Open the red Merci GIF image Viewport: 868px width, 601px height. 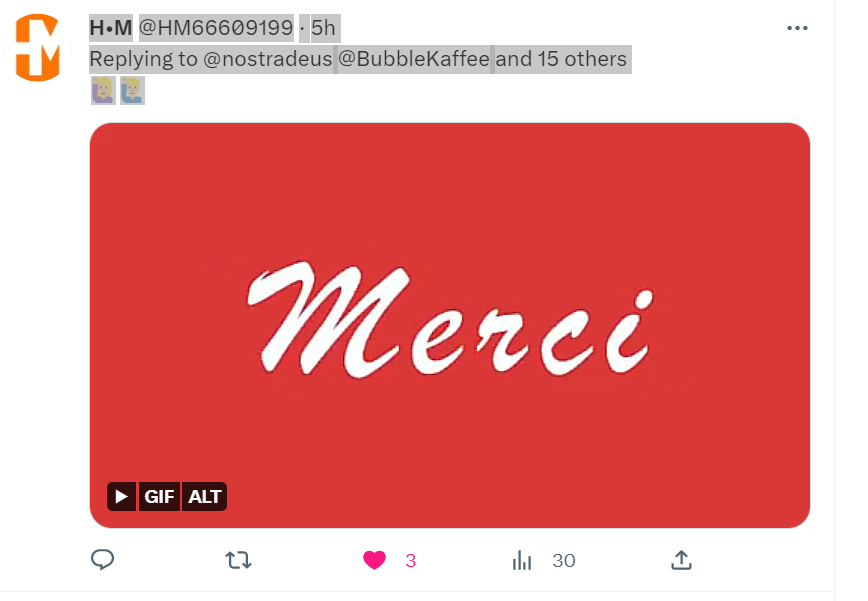(x=450, y=325)
